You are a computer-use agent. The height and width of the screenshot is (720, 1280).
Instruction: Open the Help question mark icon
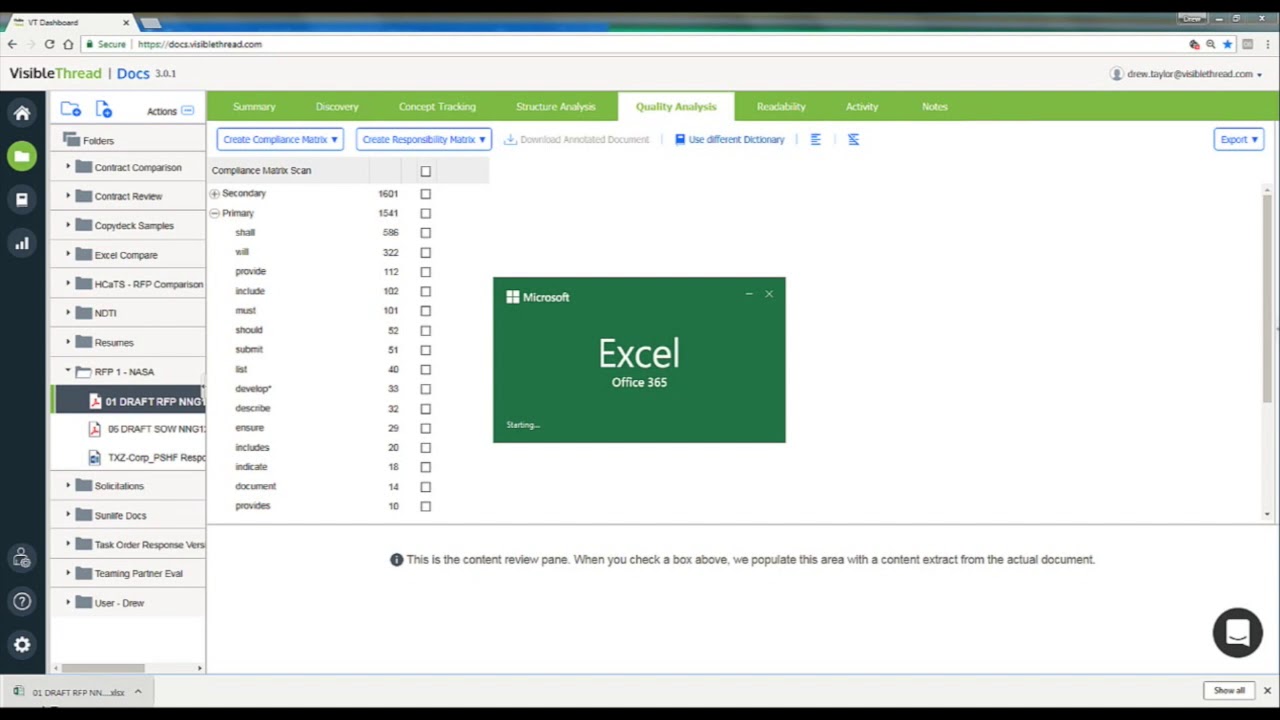22,601
